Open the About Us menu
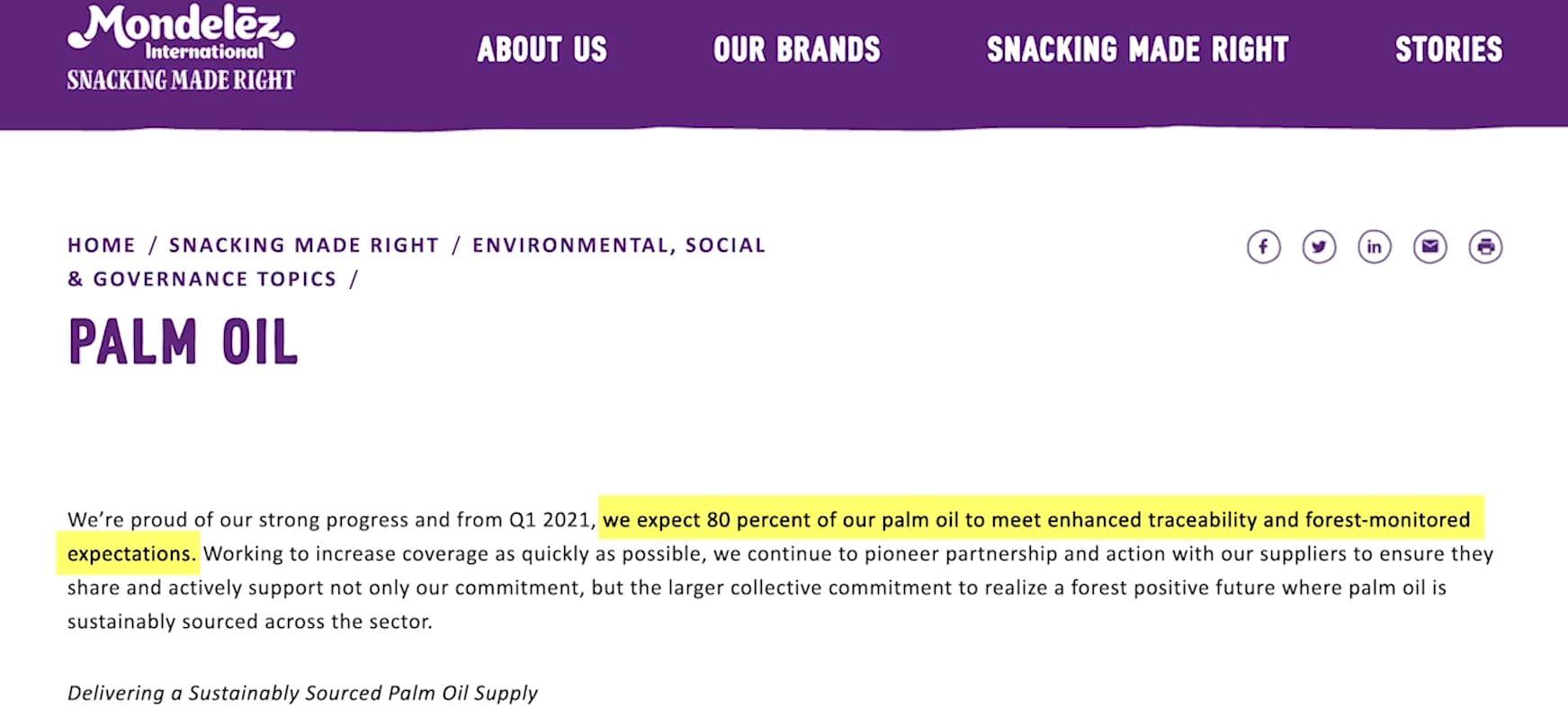1568x718 pixels. [x=542, y=49]
